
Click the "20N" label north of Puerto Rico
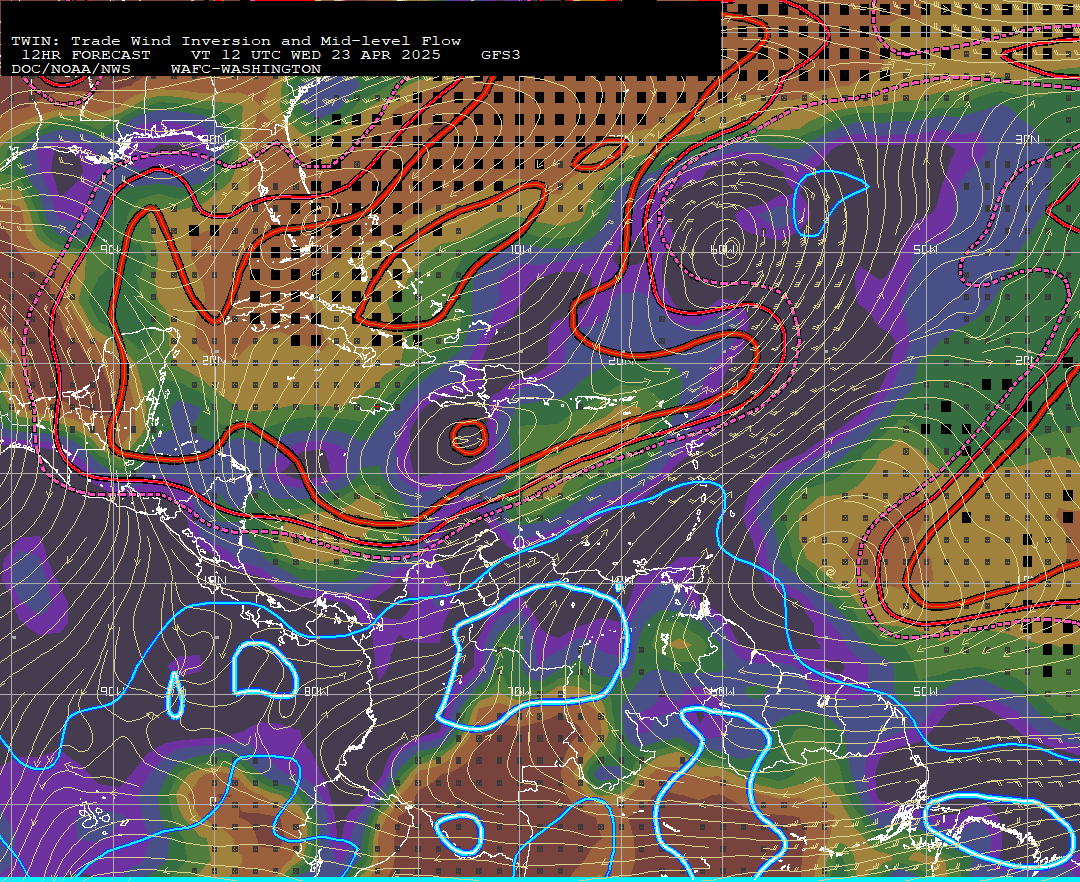[621, 360]
